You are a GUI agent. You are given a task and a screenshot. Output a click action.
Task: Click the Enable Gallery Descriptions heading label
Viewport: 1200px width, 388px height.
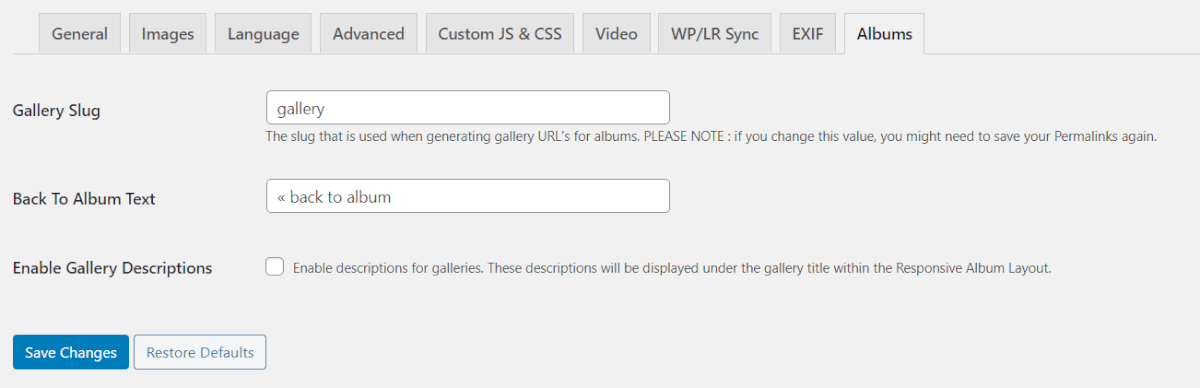point(112,268)
